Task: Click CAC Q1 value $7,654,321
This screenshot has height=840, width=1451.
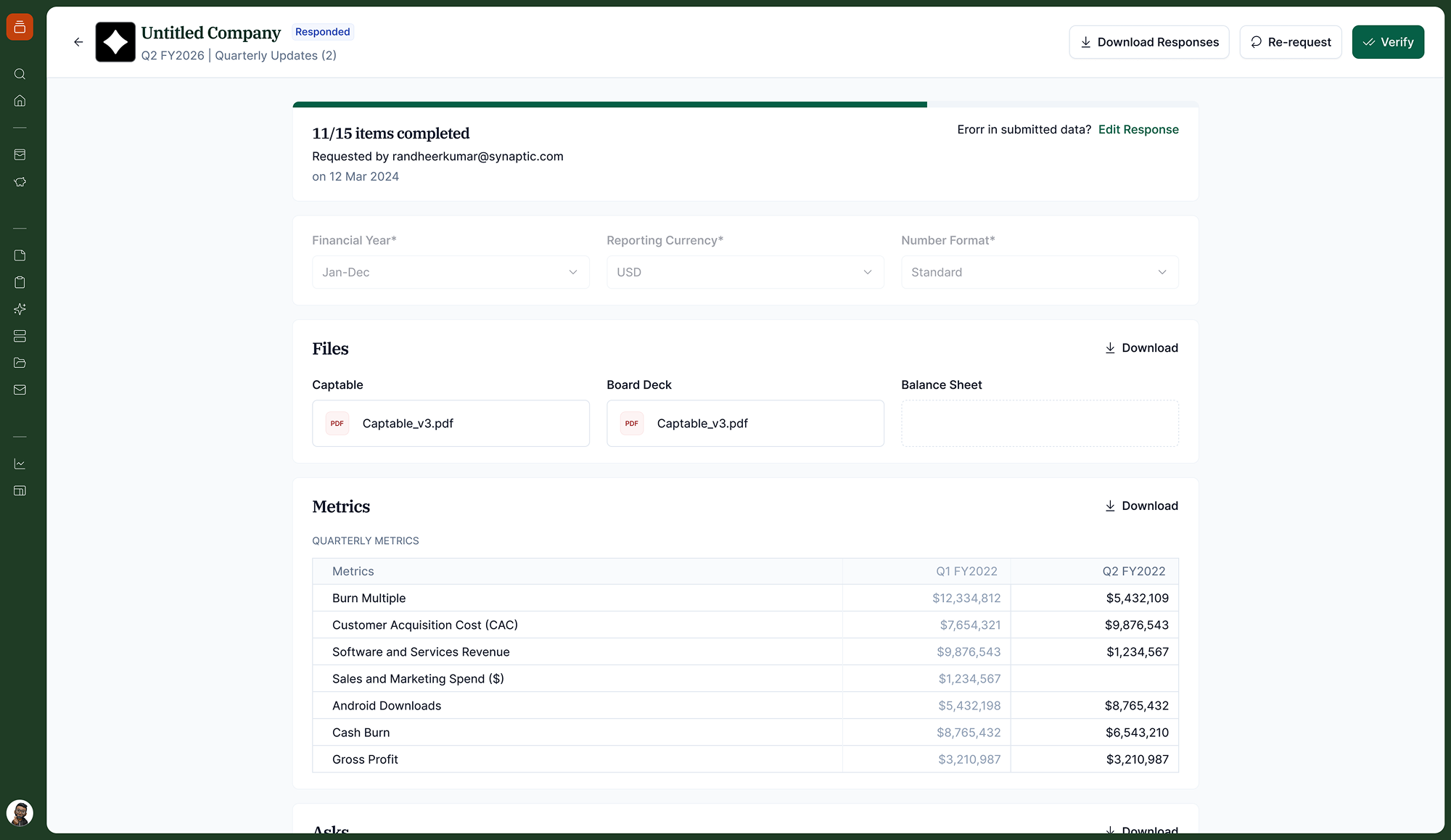Action: click(970, 625)
